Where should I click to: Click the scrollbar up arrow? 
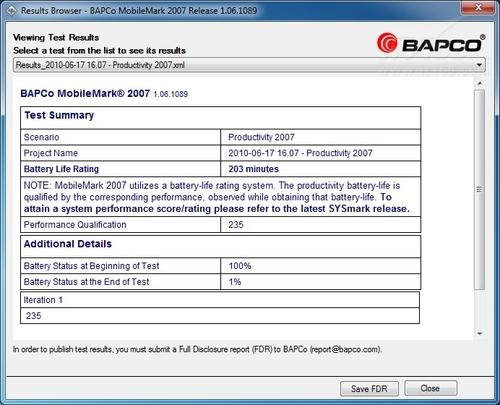pyautogui.click(x=480, y=83)
